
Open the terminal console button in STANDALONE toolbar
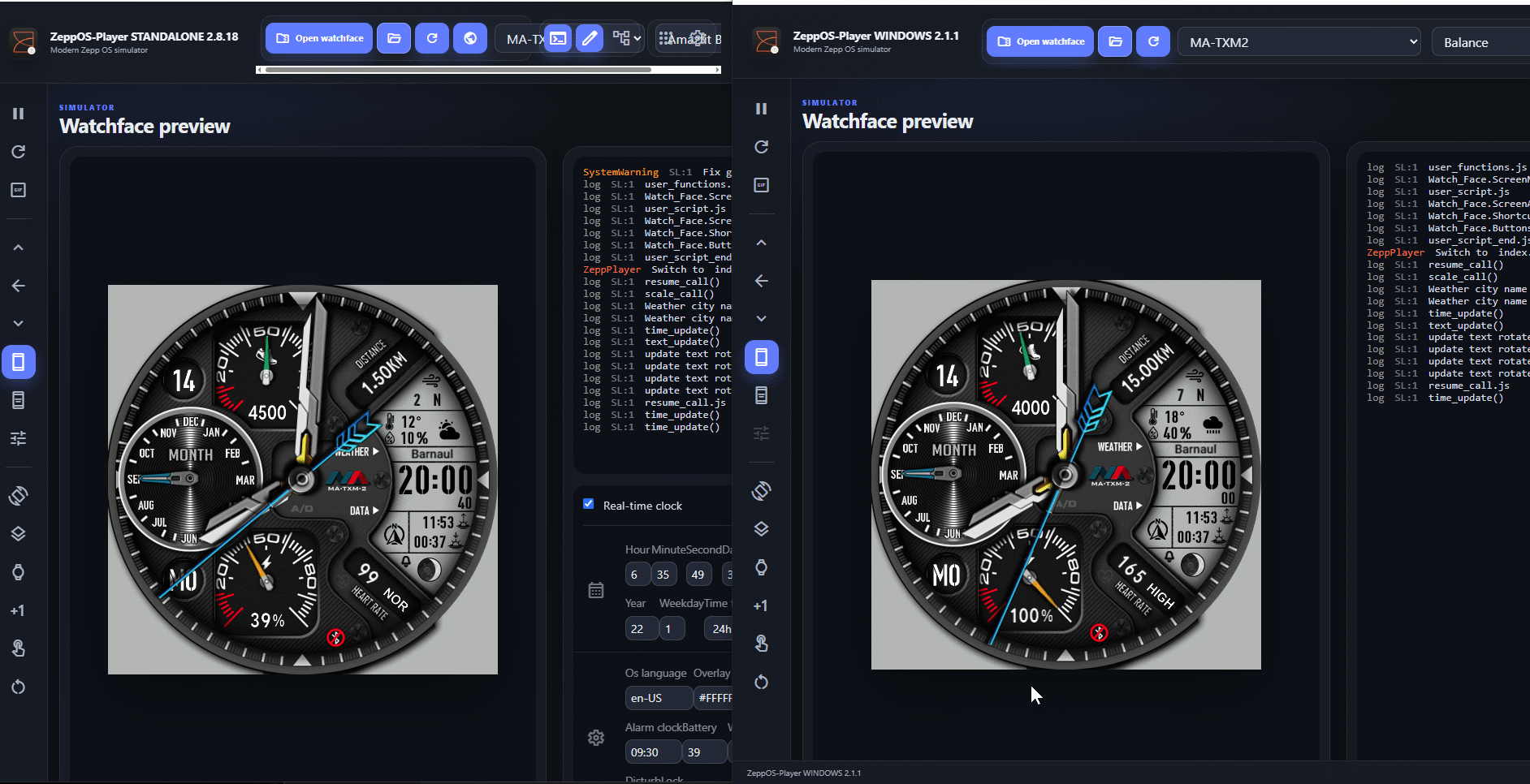tap(558, 38)
